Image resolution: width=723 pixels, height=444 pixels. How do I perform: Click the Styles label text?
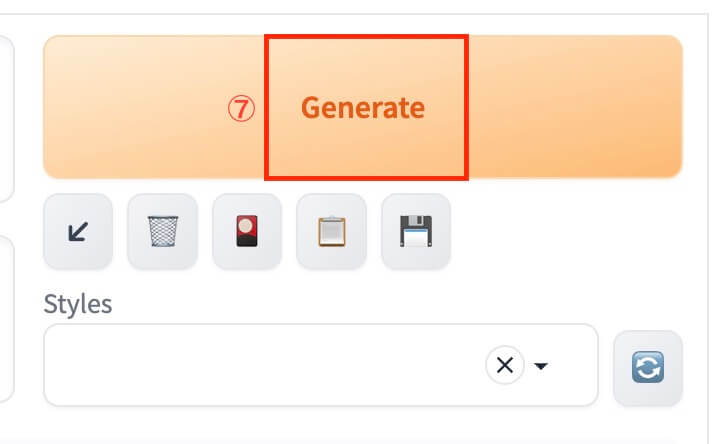tap(78, 304)
